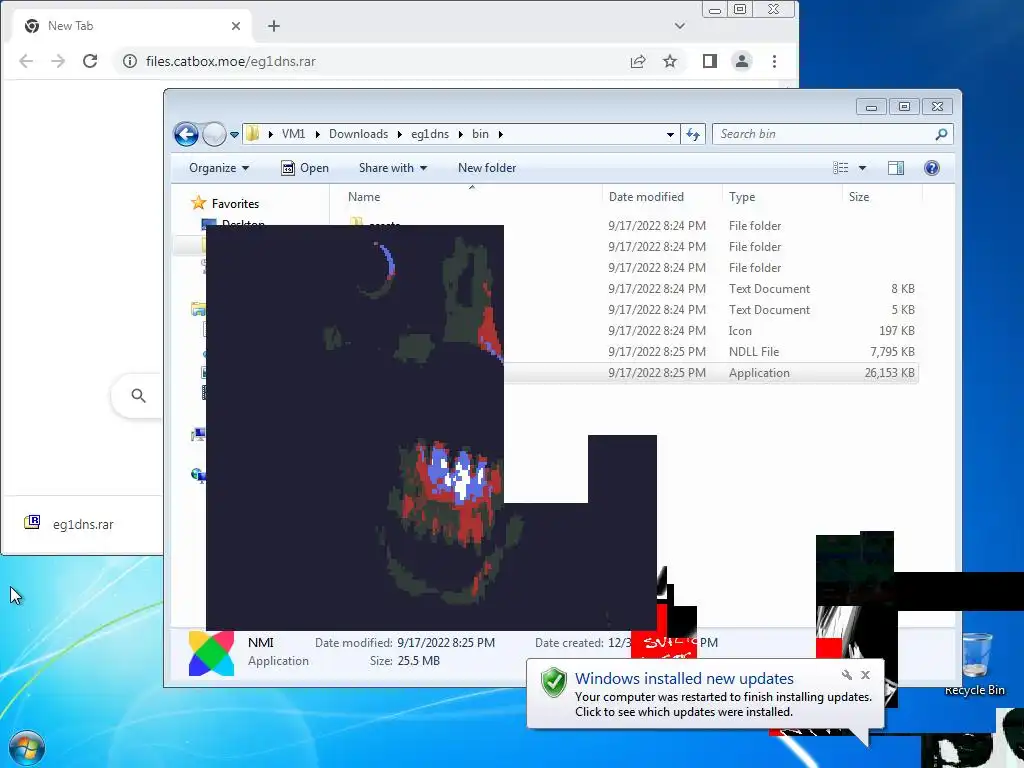Viewport: 1024px width, 768px height.
Task: Close the Chrome New Tab
Action: coord(236,26)
